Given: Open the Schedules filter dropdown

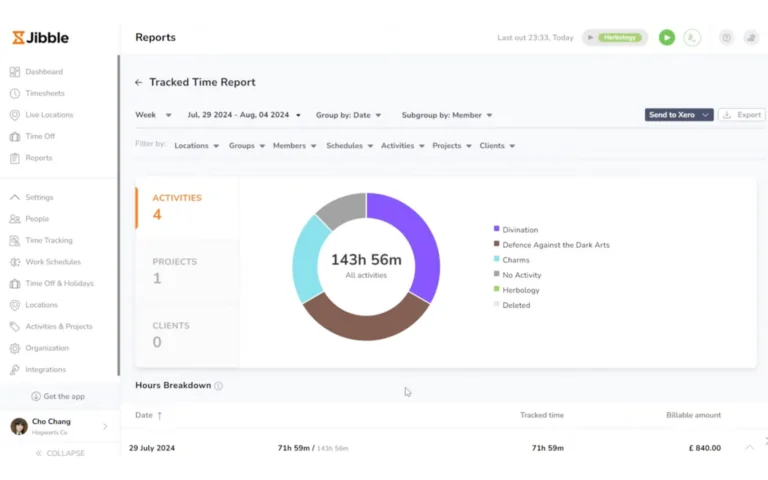Looking at the screenshot, I should pyautogui.click(x=350, y=145).
